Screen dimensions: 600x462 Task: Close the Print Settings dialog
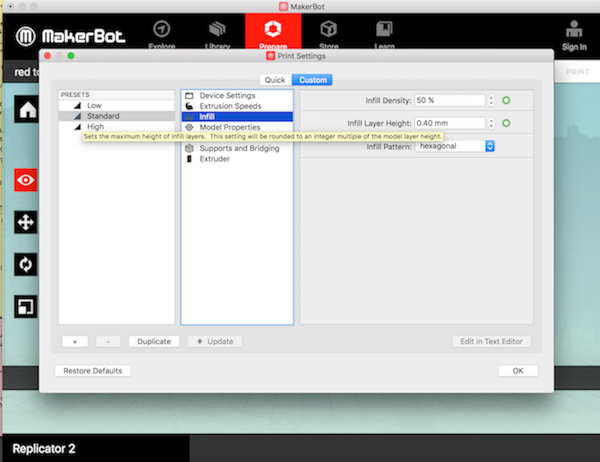click(47, 56)
